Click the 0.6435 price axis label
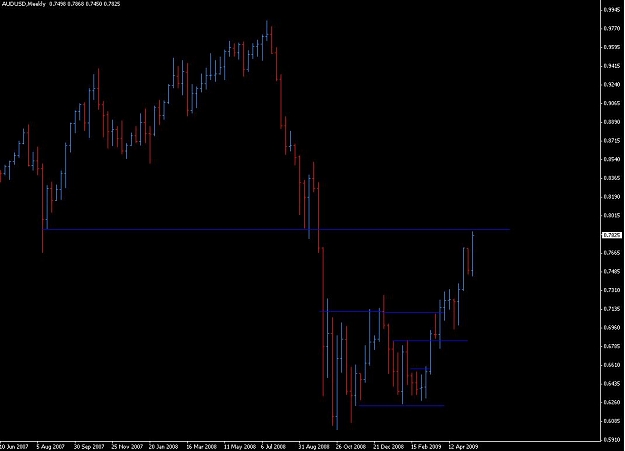This screenshot has width=625, height=451. tap(612, 384)
